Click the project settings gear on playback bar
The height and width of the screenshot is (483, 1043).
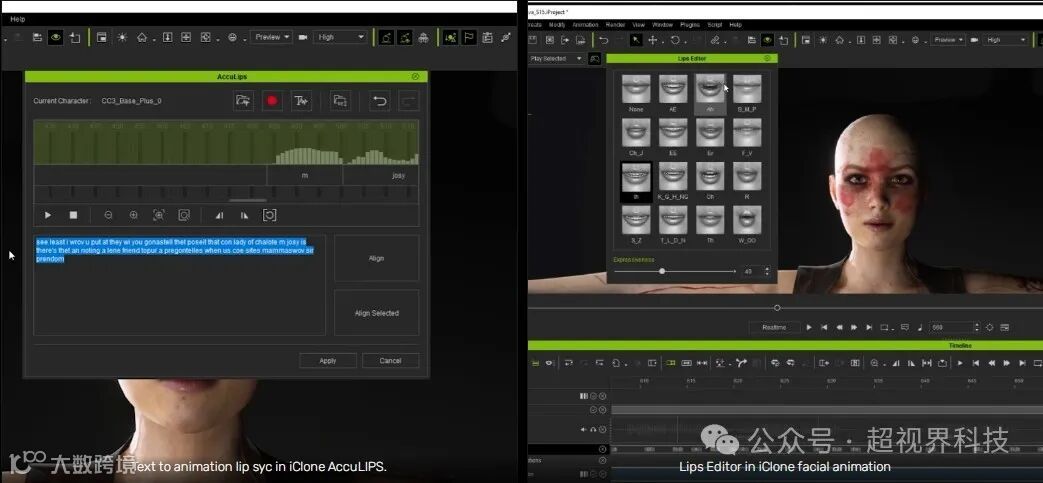point(989,327)
